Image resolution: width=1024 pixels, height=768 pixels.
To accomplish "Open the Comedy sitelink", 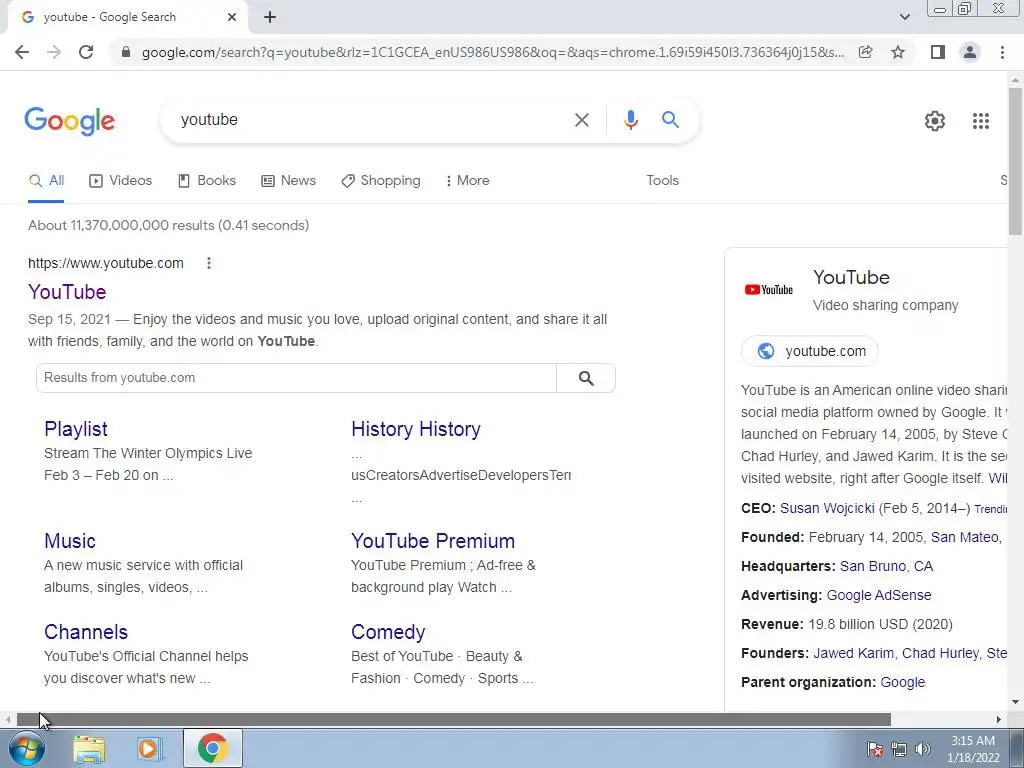I will click(x=388, y=632).
